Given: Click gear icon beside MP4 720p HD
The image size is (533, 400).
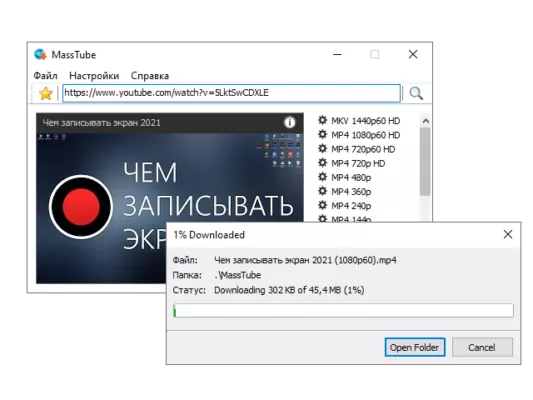Looking at the screenshot, I should coord(322,163).
